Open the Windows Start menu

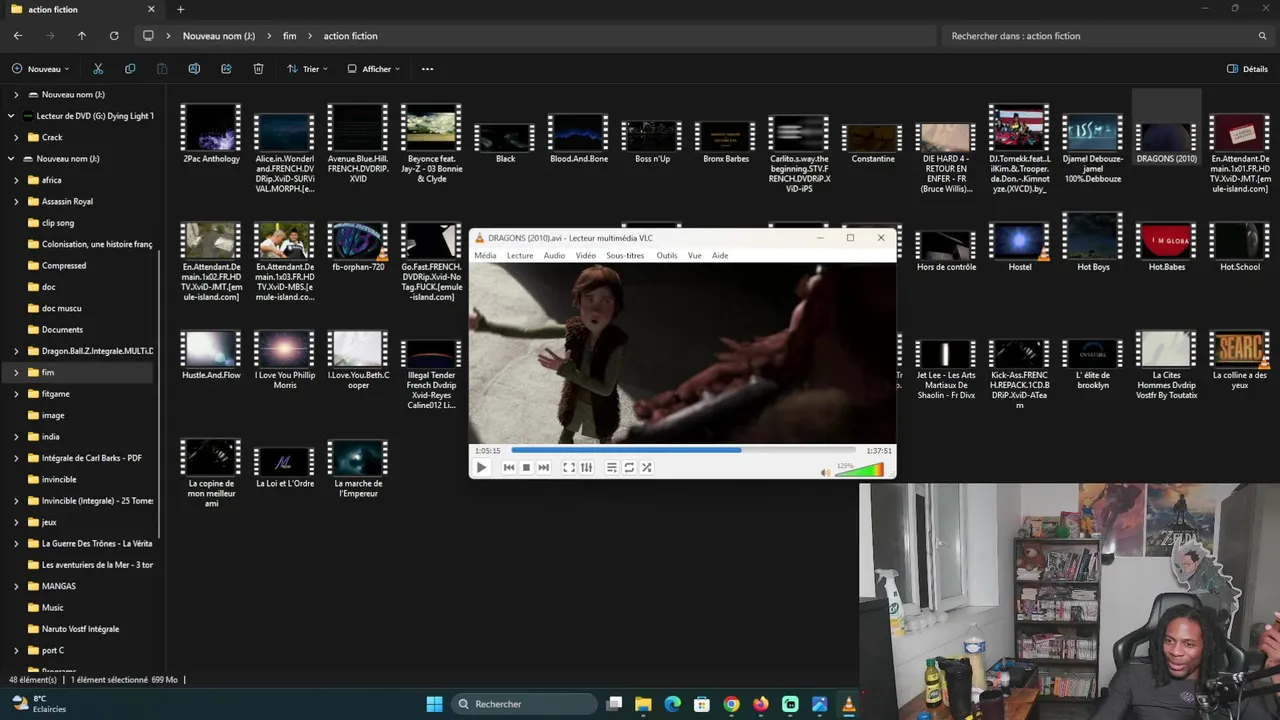tap(434, 704)
